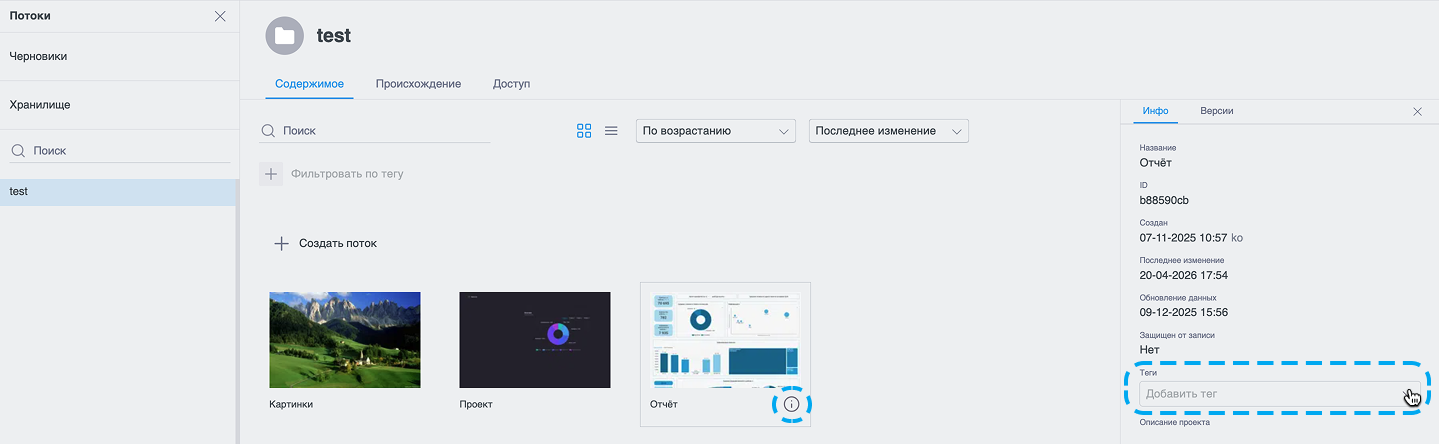Open the Проект thumbnail
1439x444 pixels.
pos(535,340)
